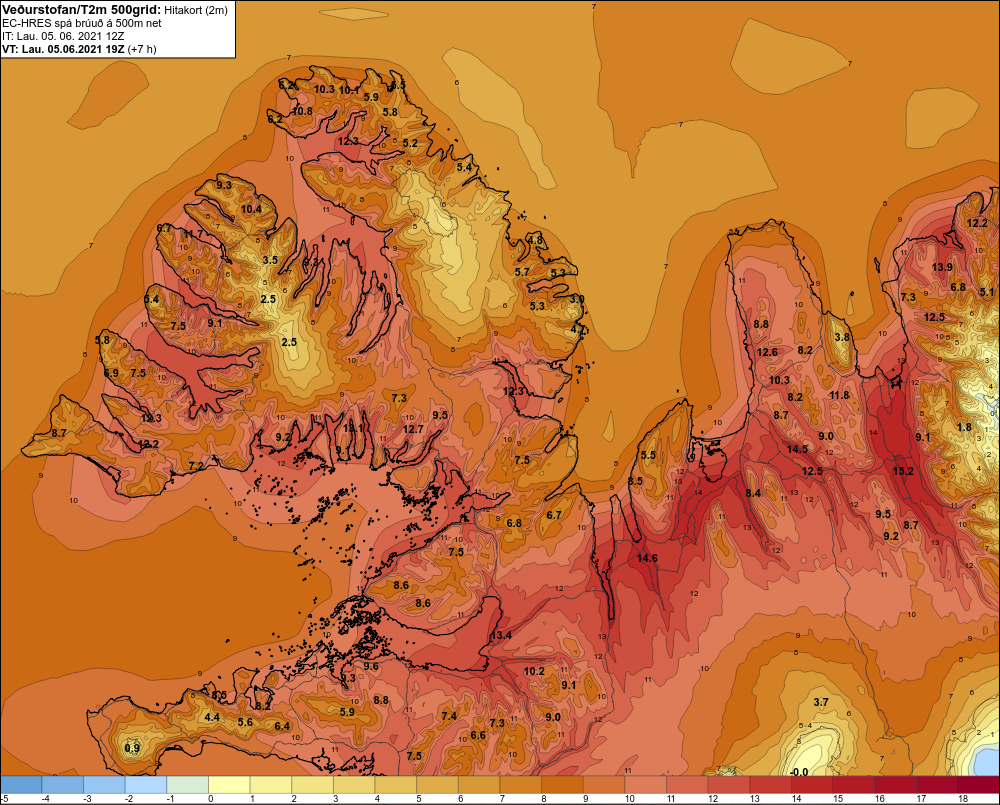Click the temperature value 10.2

coord(534,671)
